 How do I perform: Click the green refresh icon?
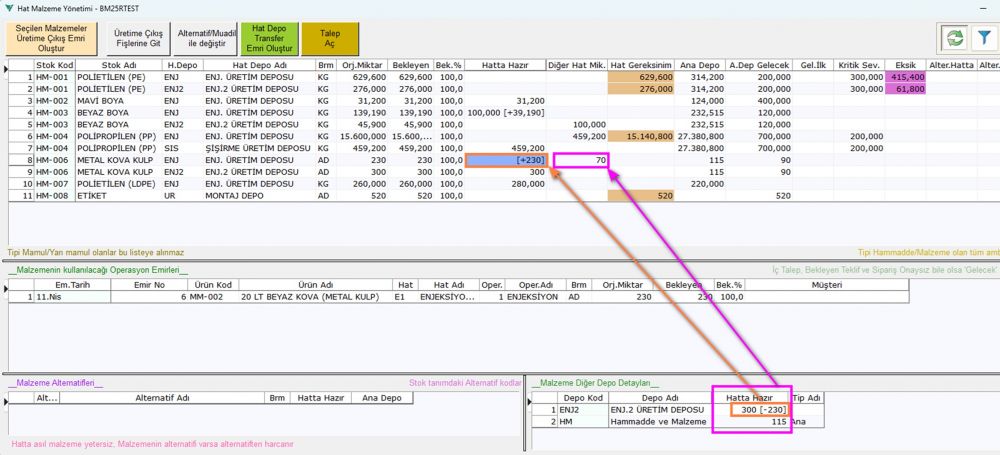click(x=955, y=38)
